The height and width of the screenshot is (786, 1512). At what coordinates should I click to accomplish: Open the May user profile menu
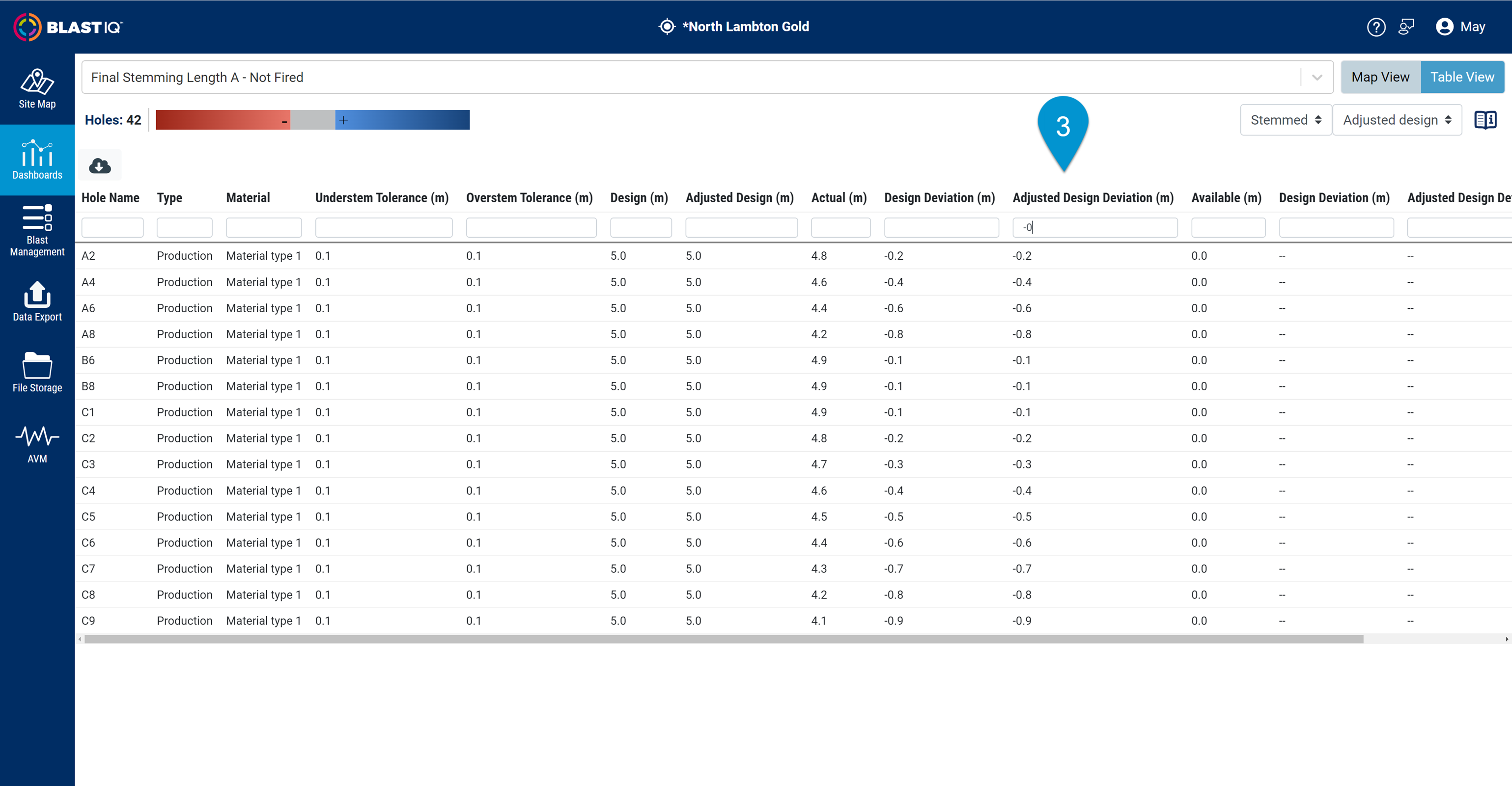[x=1460, y=27]
